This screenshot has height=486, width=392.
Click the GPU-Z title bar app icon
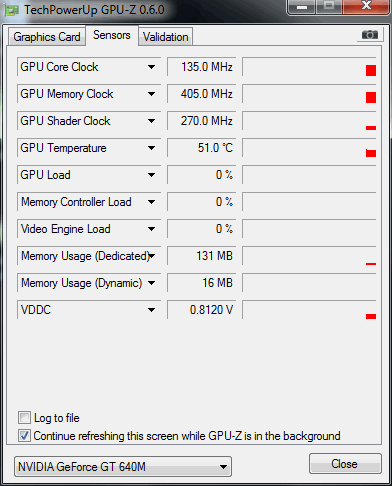pos(12,10)
